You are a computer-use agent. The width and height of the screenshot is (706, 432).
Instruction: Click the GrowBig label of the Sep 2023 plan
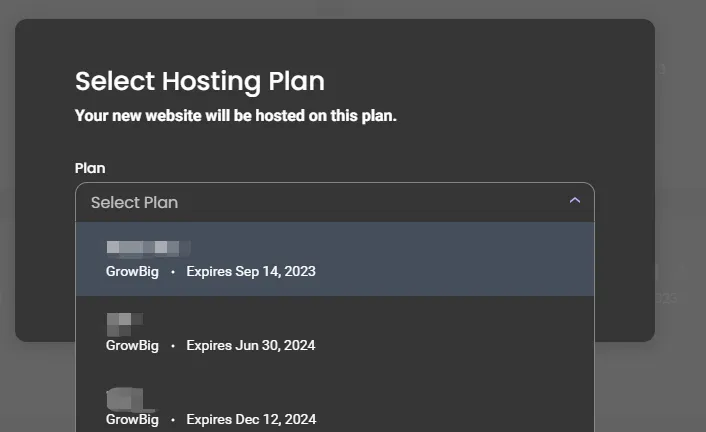coord(132,271)
